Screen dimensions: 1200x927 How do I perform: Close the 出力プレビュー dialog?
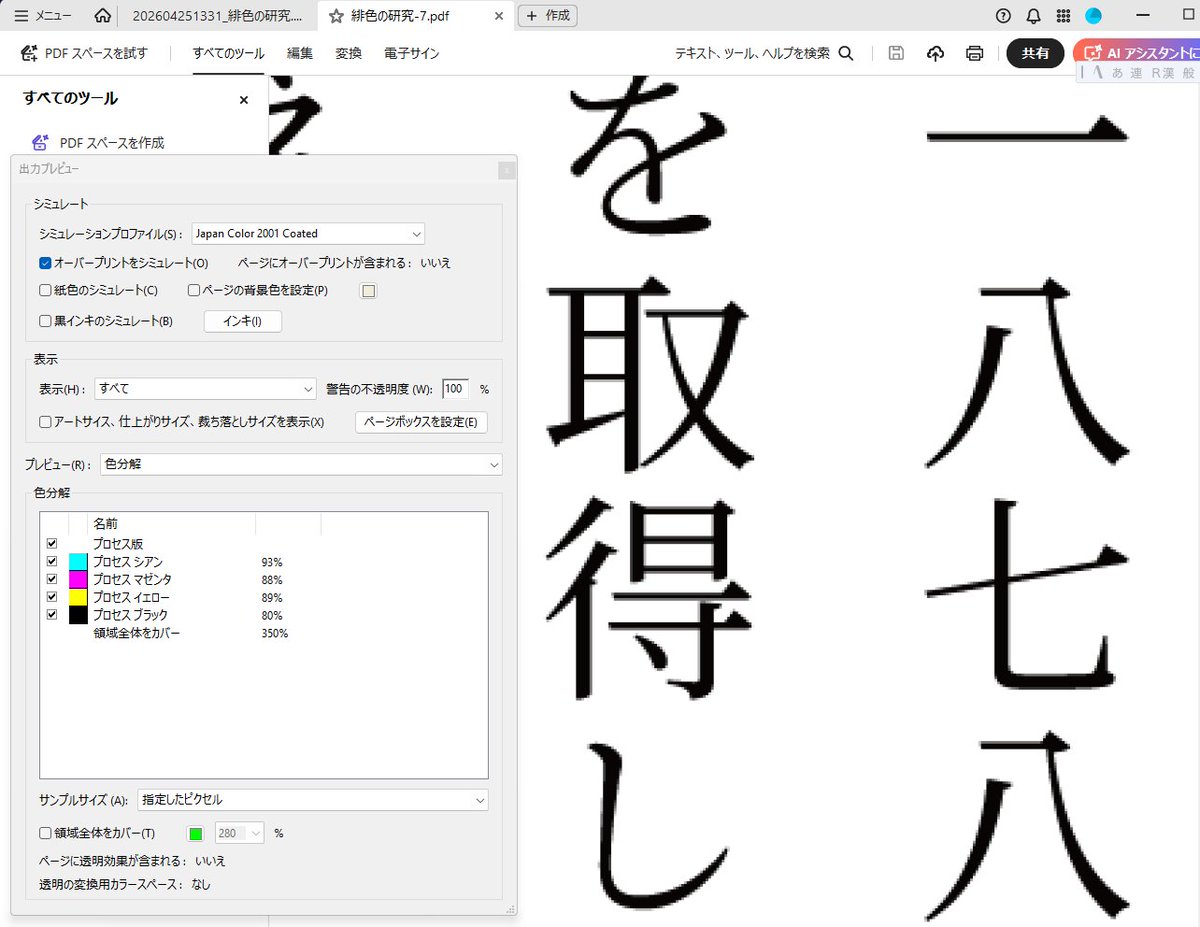click(507, 171)
